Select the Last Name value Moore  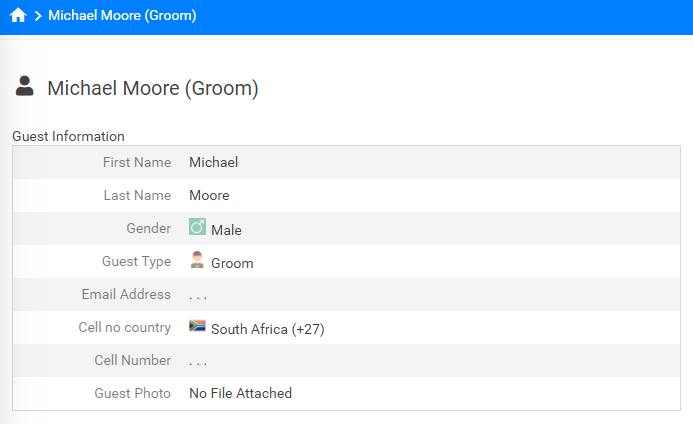click(209, 195)
